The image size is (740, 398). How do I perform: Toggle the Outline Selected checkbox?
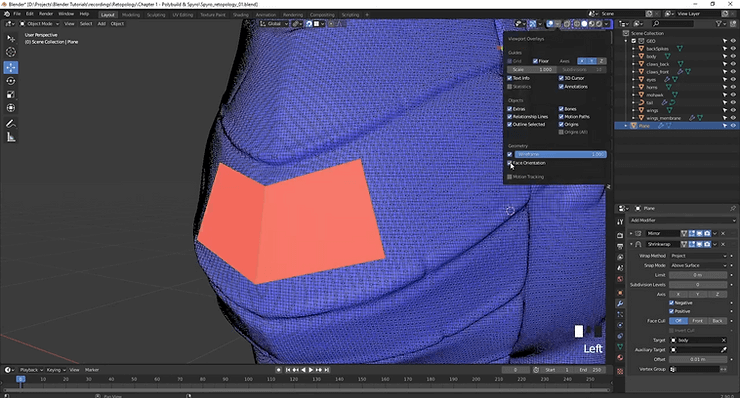(x=510, y=125)
